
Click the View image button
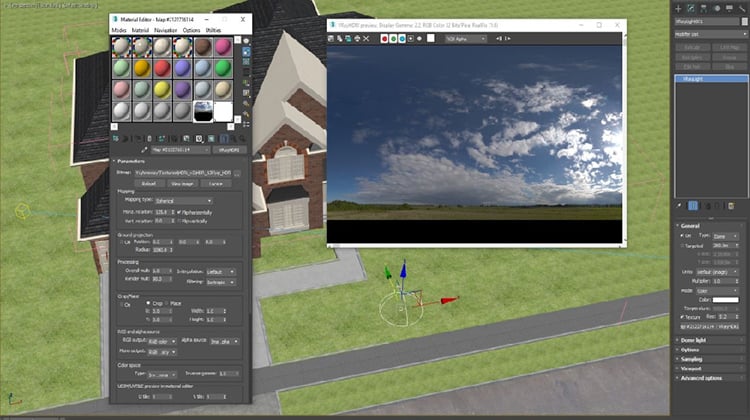pyautogui.click(x=182, y=184)
